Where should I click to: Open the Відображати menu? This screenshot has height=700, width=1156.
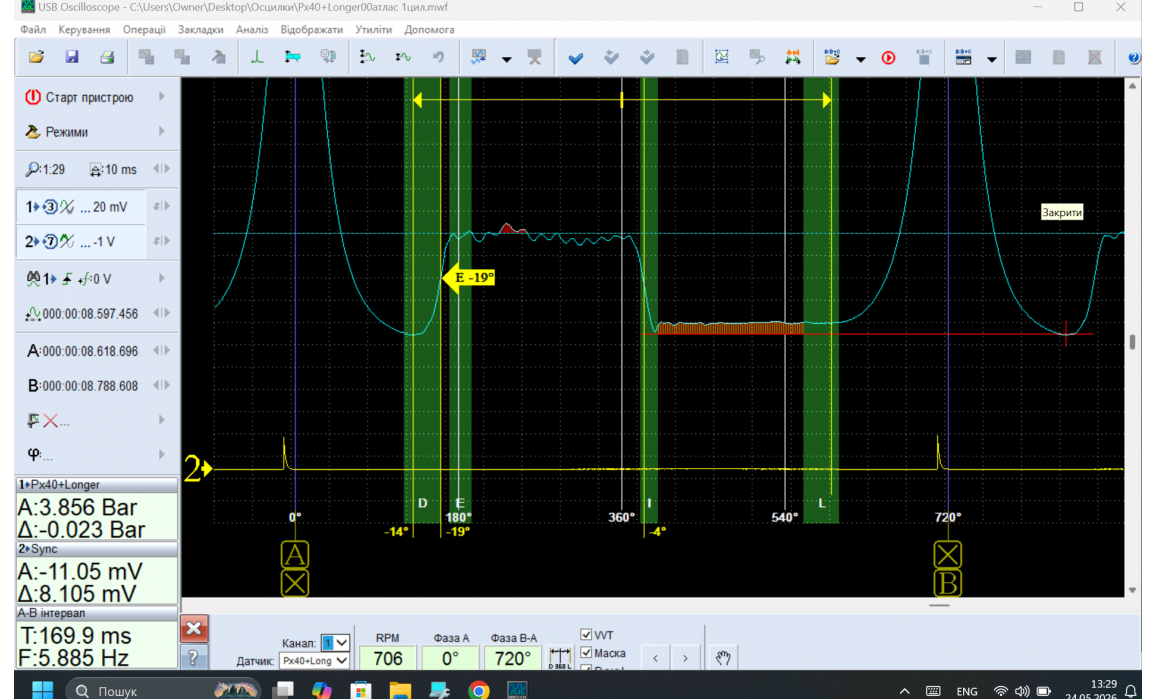[x=311, y=30]
